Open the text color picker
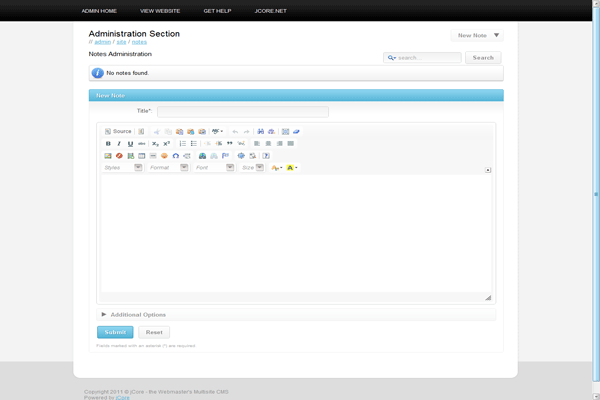 pyautogui.click(x=277, y=168)
